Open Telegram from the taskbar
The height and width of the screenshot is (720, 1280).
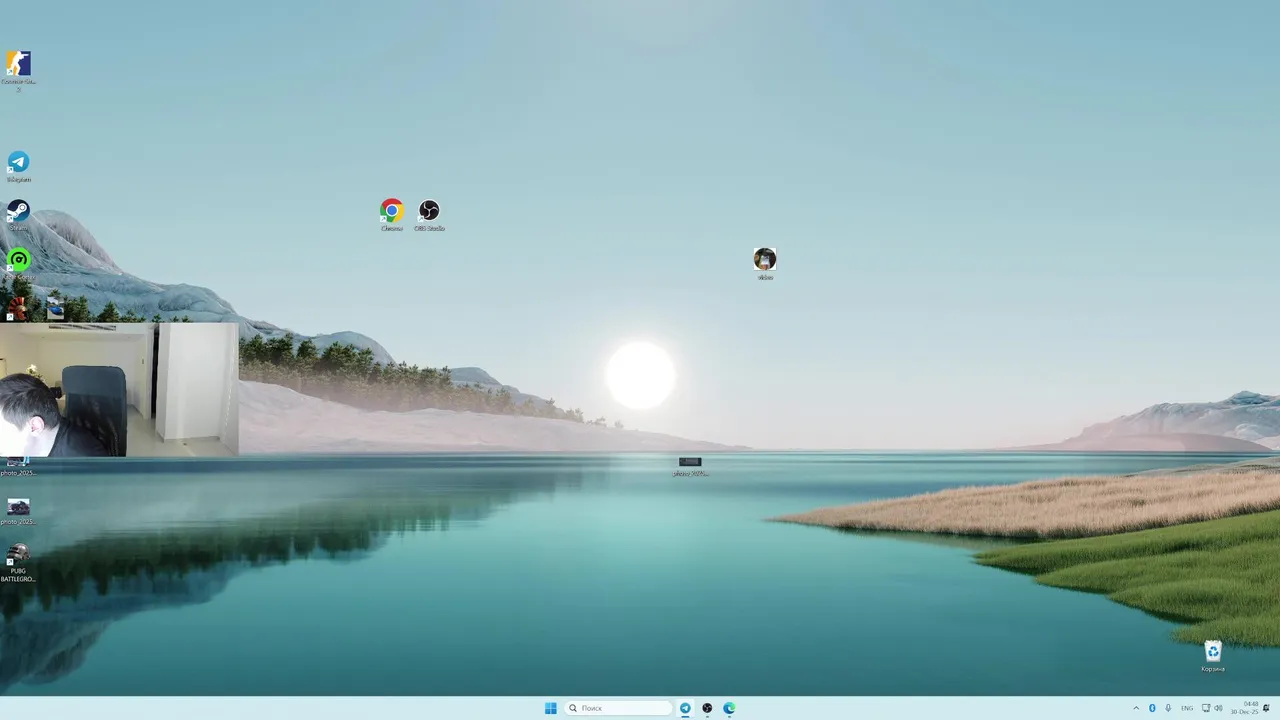[x=685, y=708]
